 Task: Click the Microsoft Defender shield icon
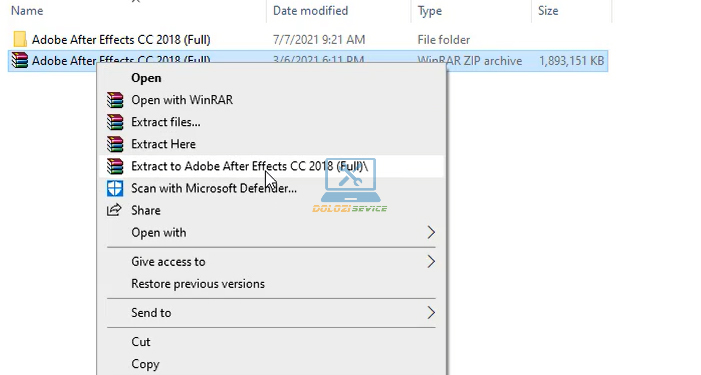(115, 188)
